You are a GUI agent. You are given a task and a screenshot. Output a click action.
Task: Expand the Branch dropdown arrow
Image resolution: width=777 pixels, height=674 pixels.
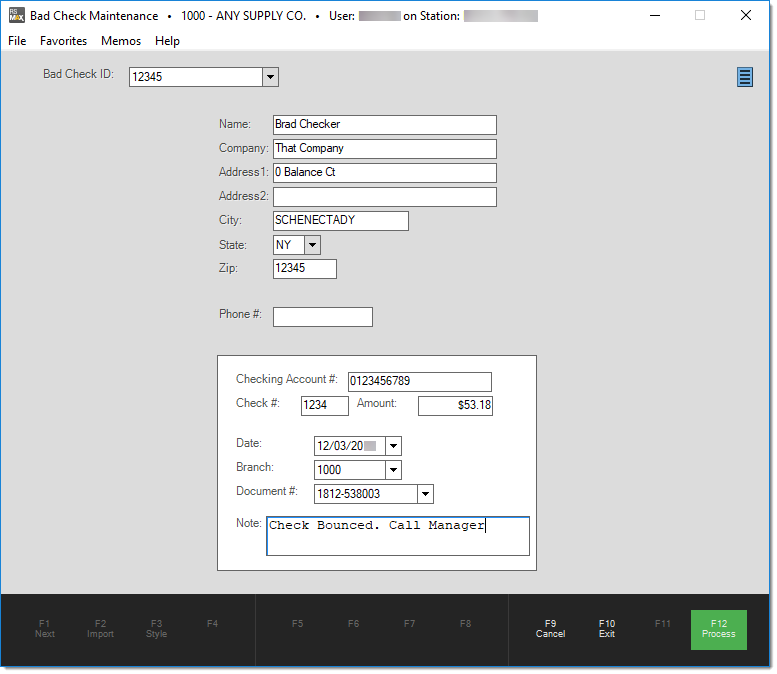click(394, 470)
